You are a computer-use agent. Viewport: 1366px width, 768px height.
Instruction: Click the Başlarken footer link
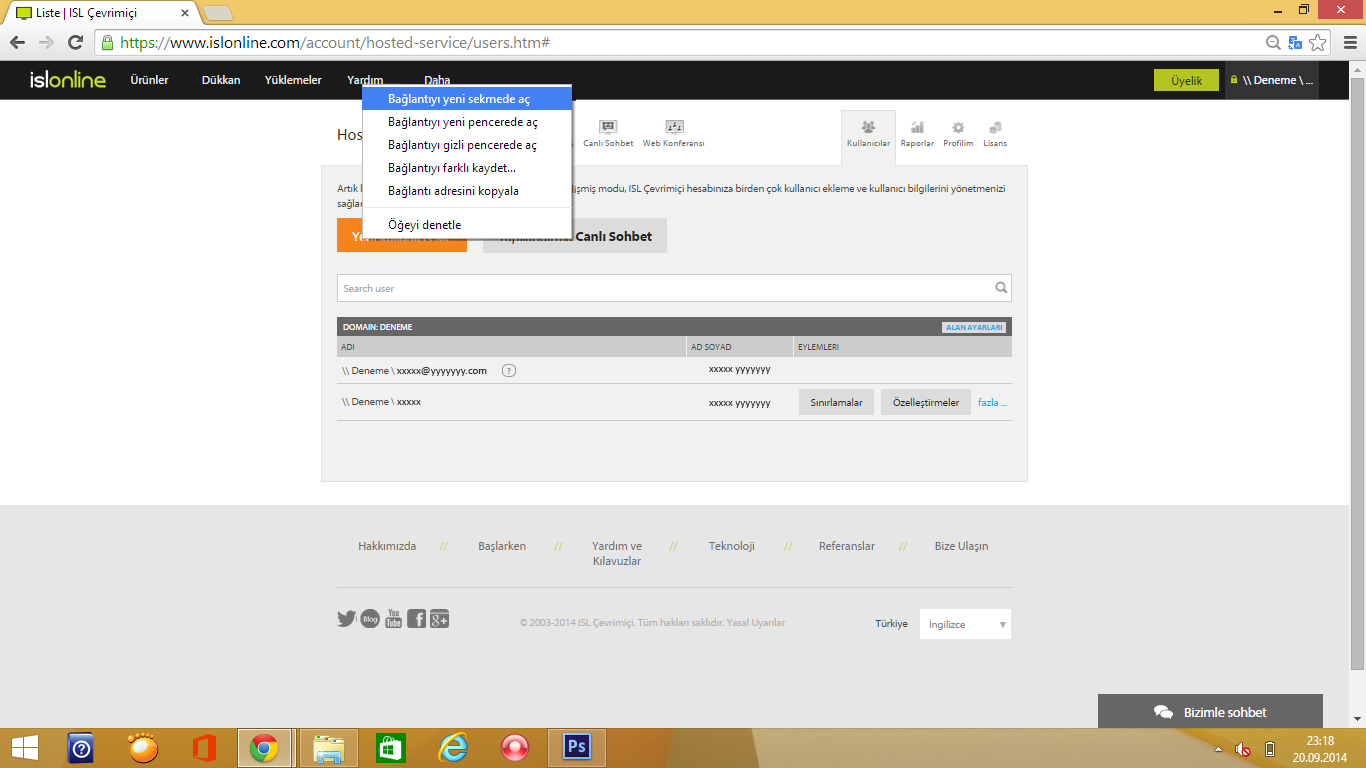502,546
